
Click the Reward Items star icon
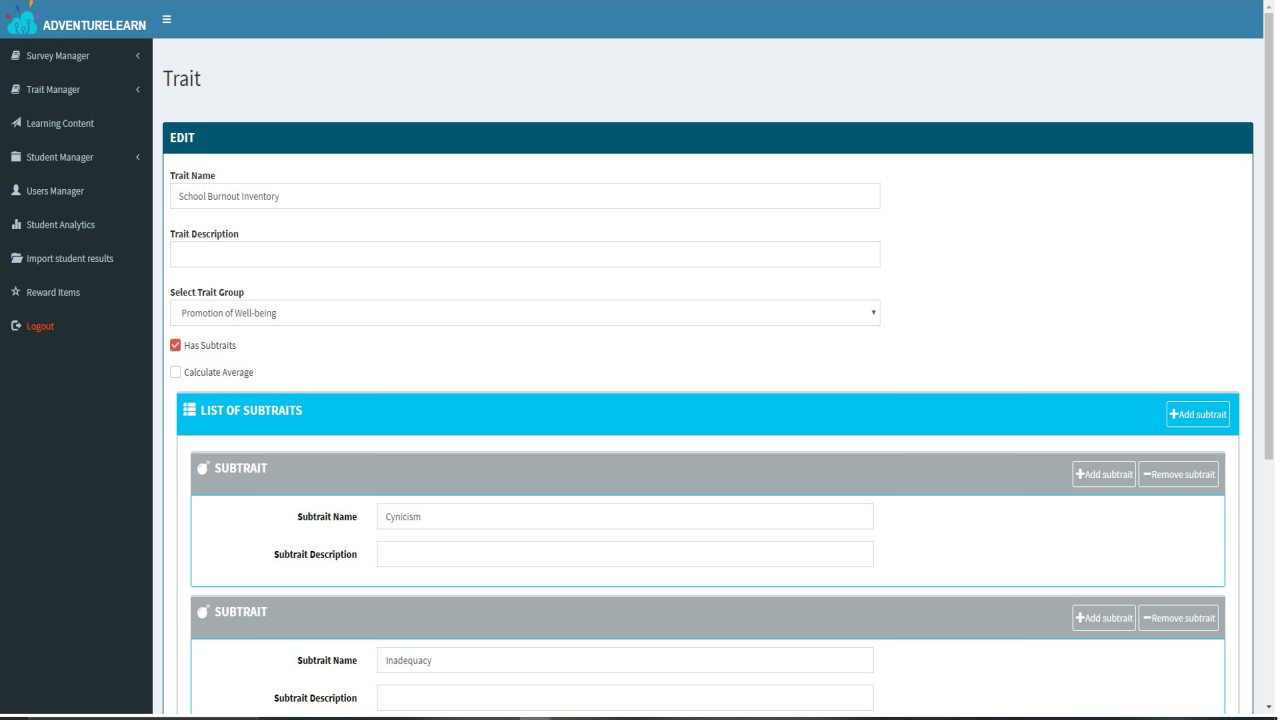pos(16,292)
